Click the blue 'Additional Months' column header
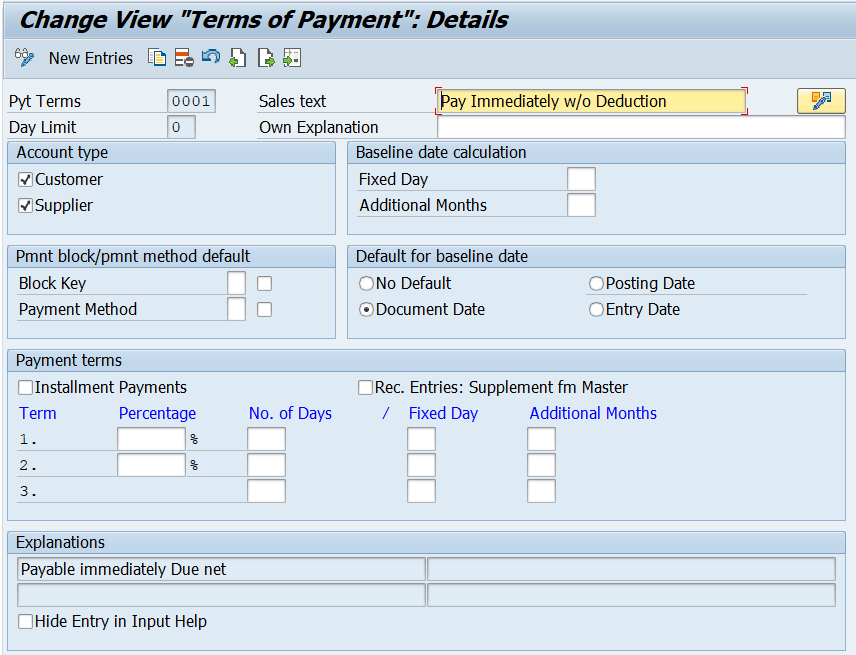The height and width of the screenshot is (655, 856). tap(593, 413)
